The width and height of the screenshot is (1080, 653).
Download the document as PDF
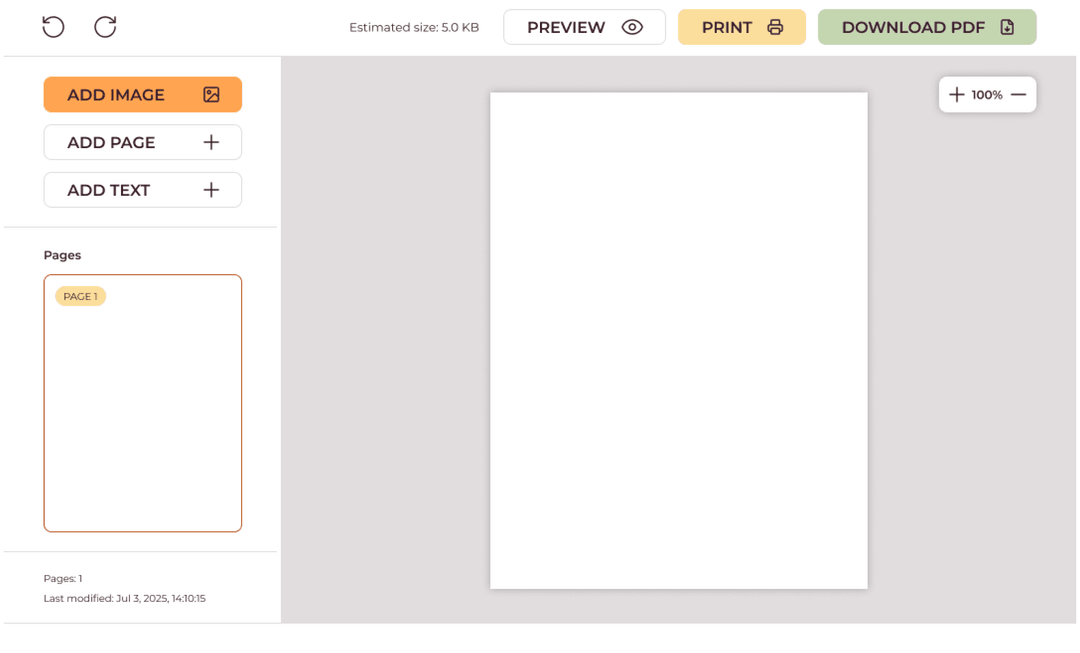coord(927,27)
